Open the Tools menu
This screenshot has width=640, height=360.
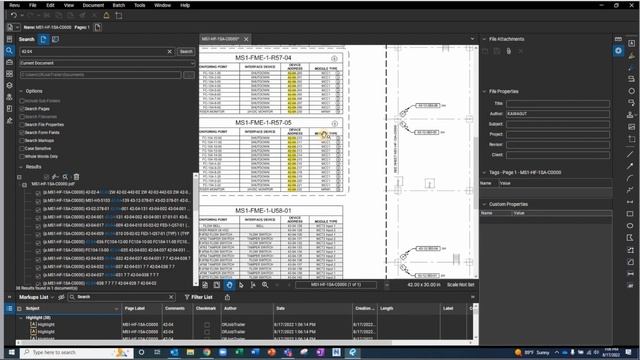140,5
